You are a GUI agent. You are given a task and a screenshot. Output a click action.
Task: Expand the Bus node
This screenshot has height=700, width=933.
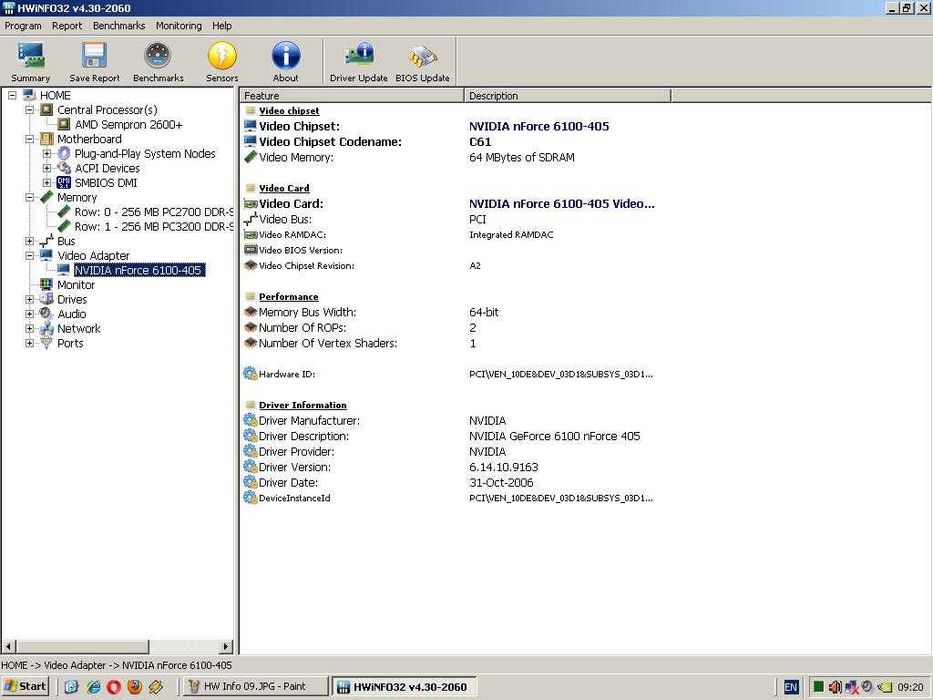(29, 241)
